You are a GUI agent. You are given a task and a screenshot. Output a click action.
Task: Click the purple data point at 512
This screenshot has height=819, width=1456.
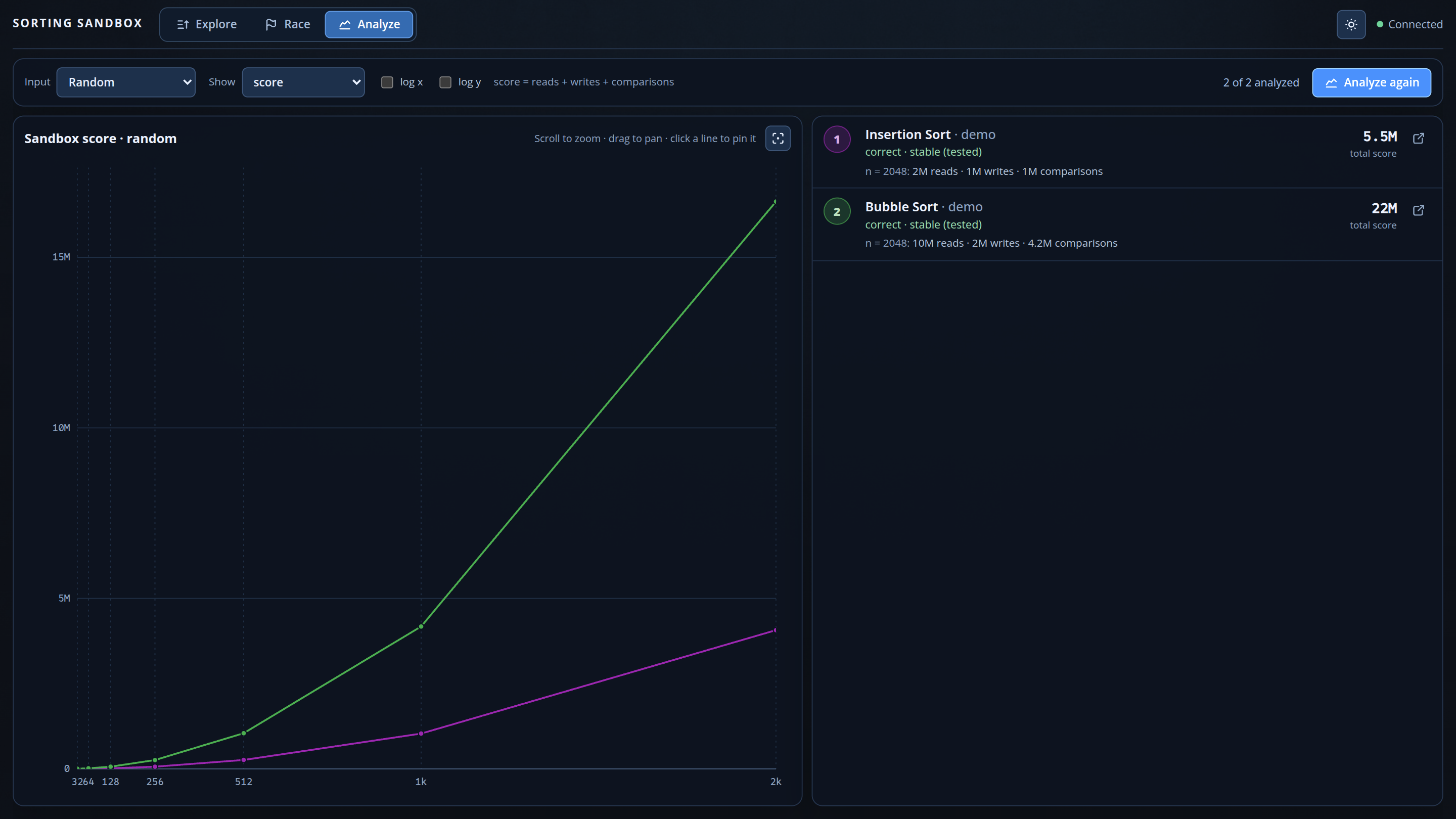point(244,760)
